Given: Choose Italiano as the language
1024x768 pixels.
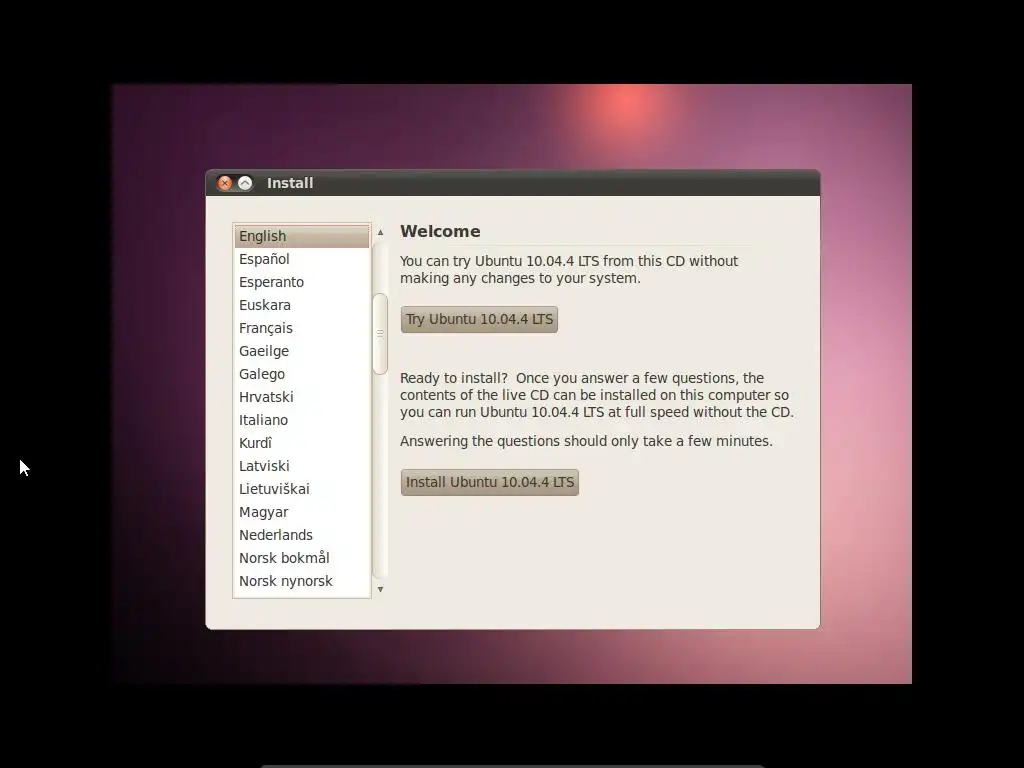Looking at the screenshot, I should pyautogui.click(x=302, y=420).
